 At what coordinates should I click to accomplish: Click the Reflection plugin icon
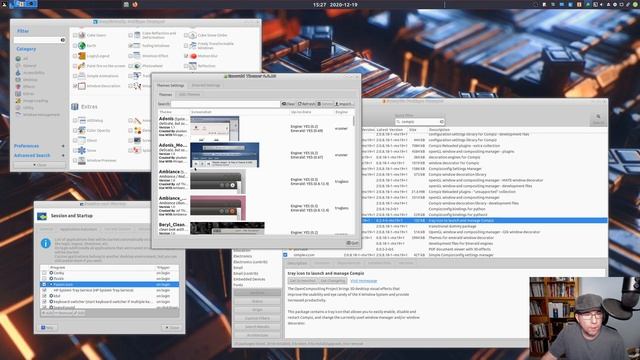click(x=193, y=66)
